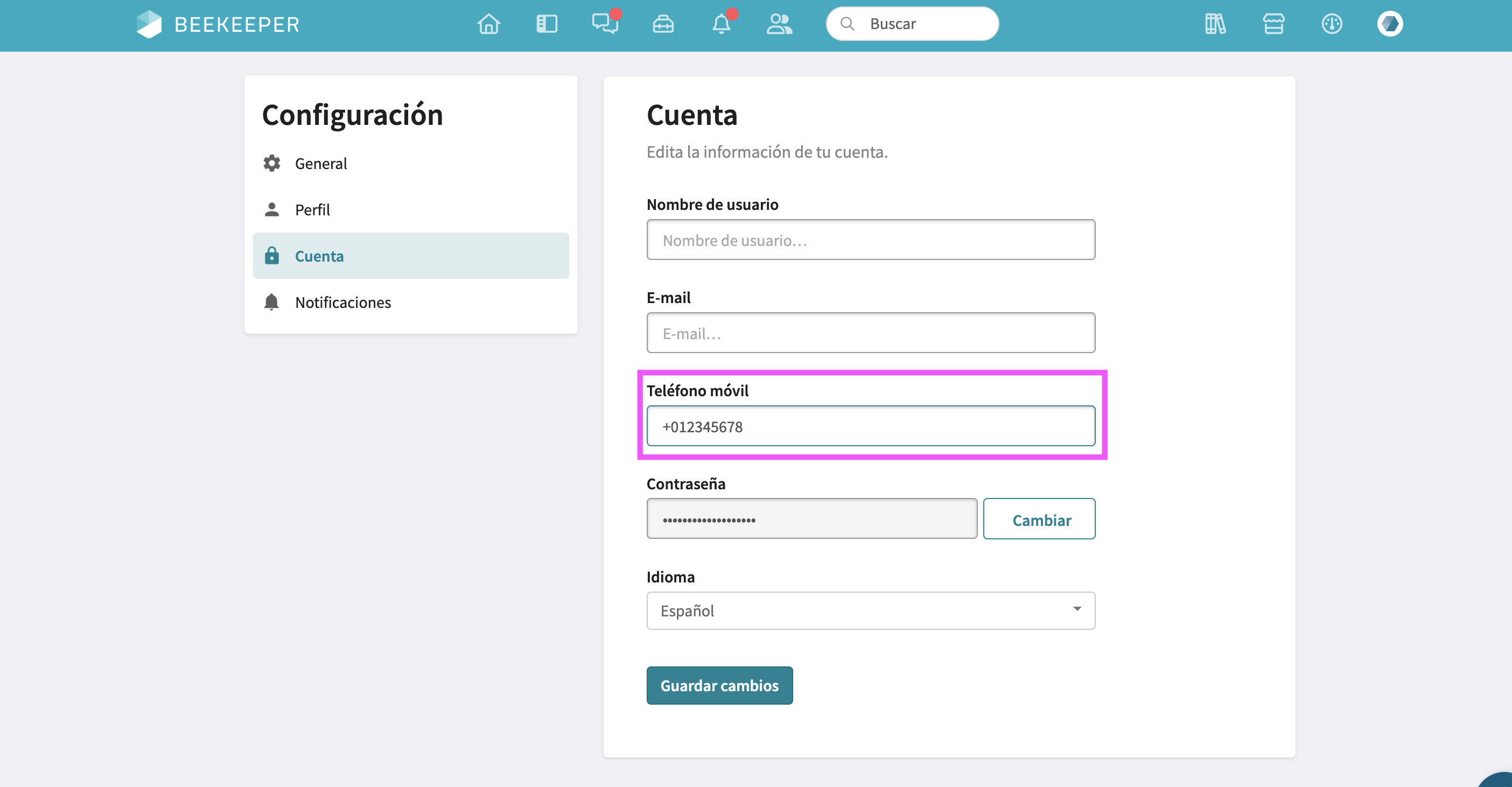This screenshot has height=787, width=1512.
Task: Open the notifications bell in top bar
Action: [x=721, y=24]
